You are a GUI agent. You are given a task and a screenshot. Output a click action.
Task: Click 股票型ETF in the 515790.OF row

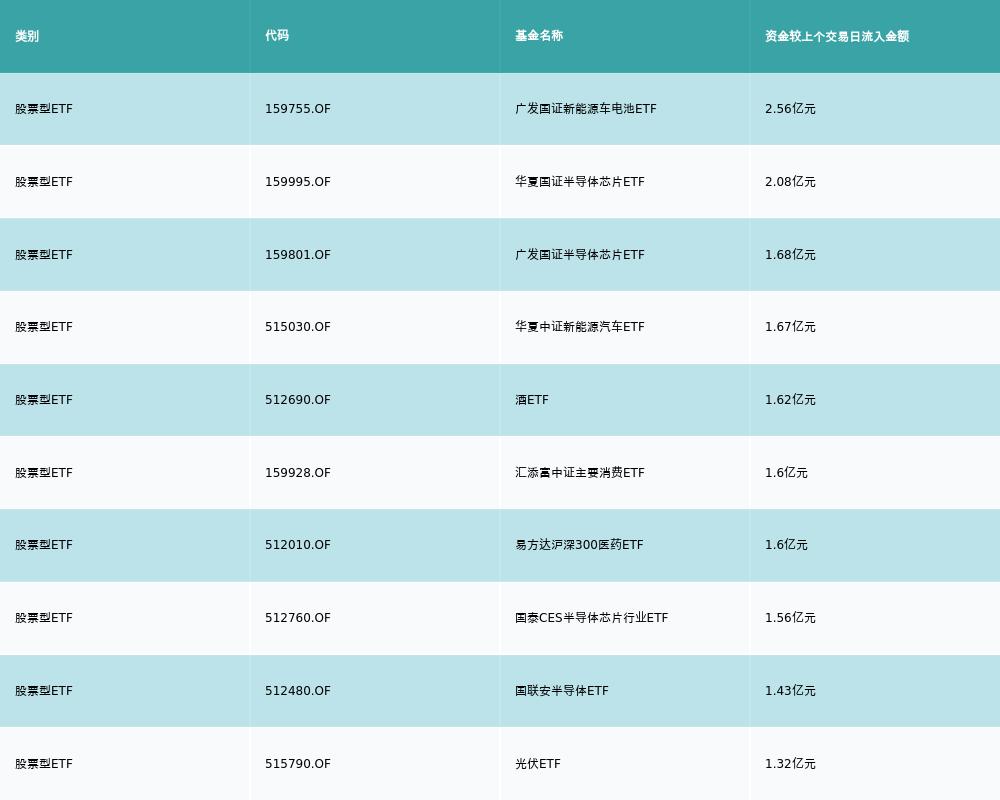[x=44, y=764]
